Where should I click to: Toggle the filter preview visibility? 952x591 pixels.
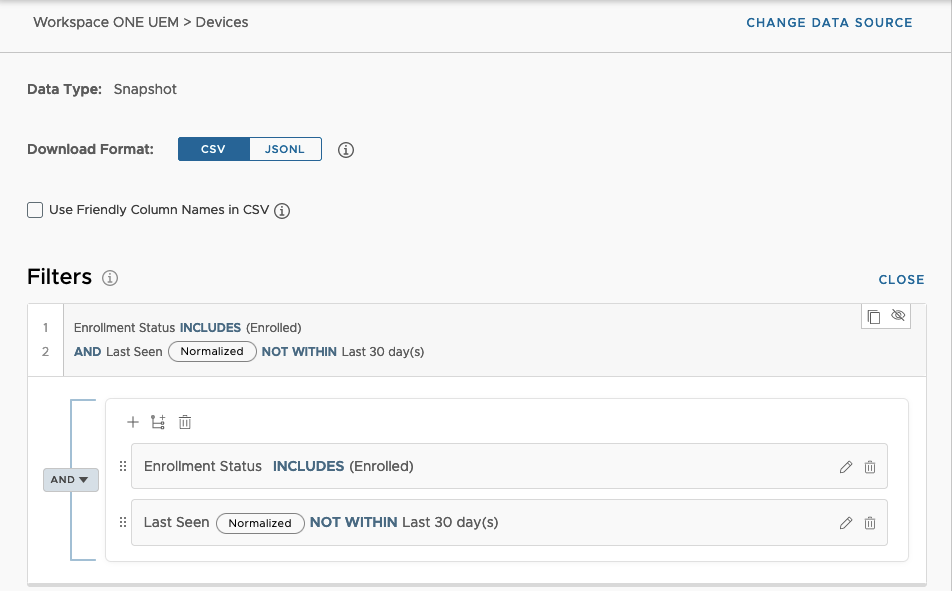point(897,315)
